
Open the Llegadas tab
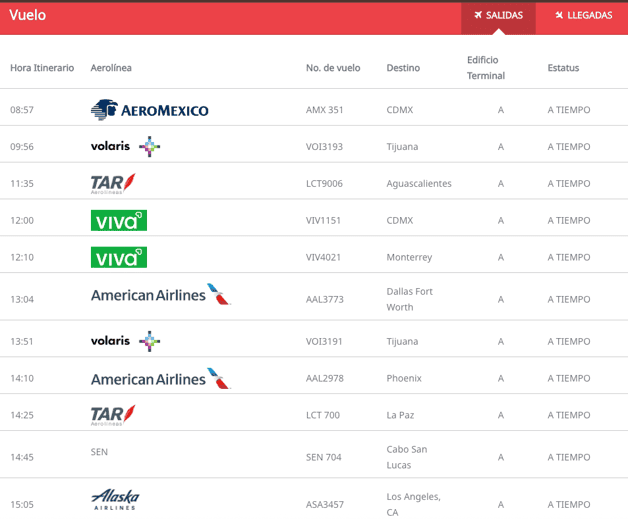[x=582, y=16]
